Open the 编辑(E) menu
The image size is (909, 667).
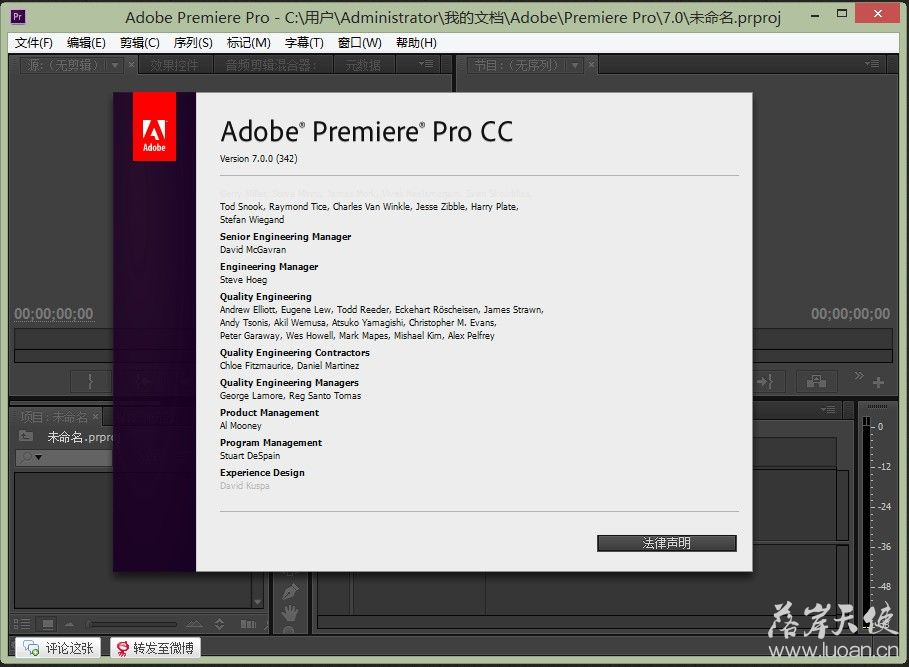(86, 42)
